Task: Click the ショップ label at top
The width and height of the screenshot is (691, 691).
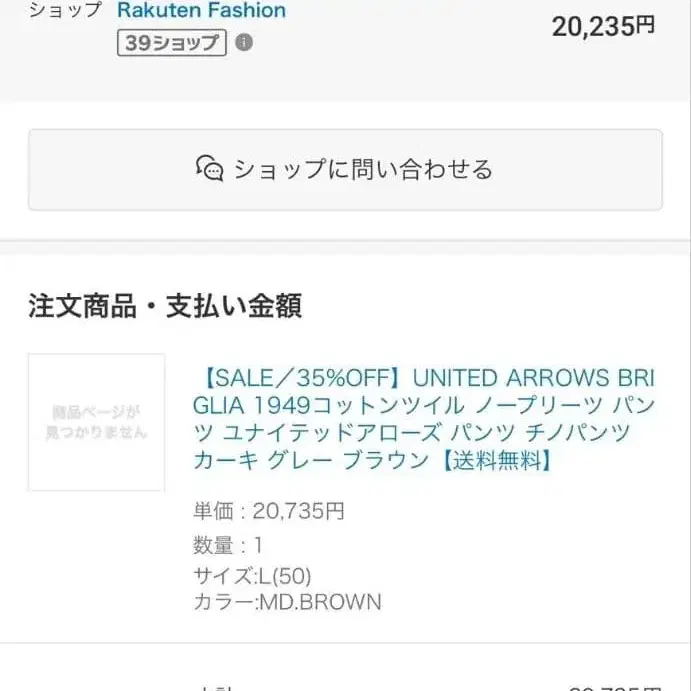Action: [x=65, y=11]
